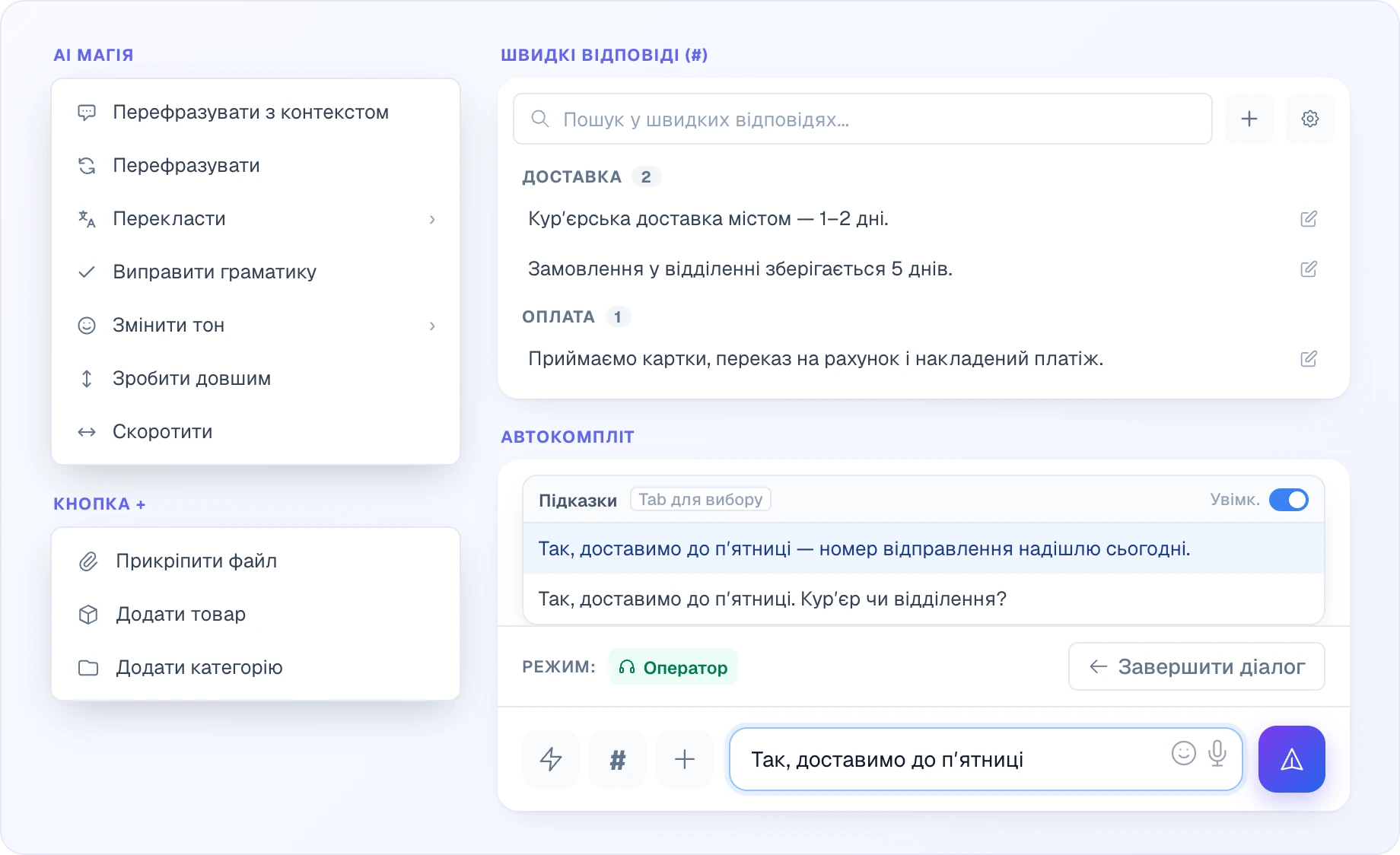Click the smiley icon beside Змінити тон
The image size is (1400, 855).
87,326
